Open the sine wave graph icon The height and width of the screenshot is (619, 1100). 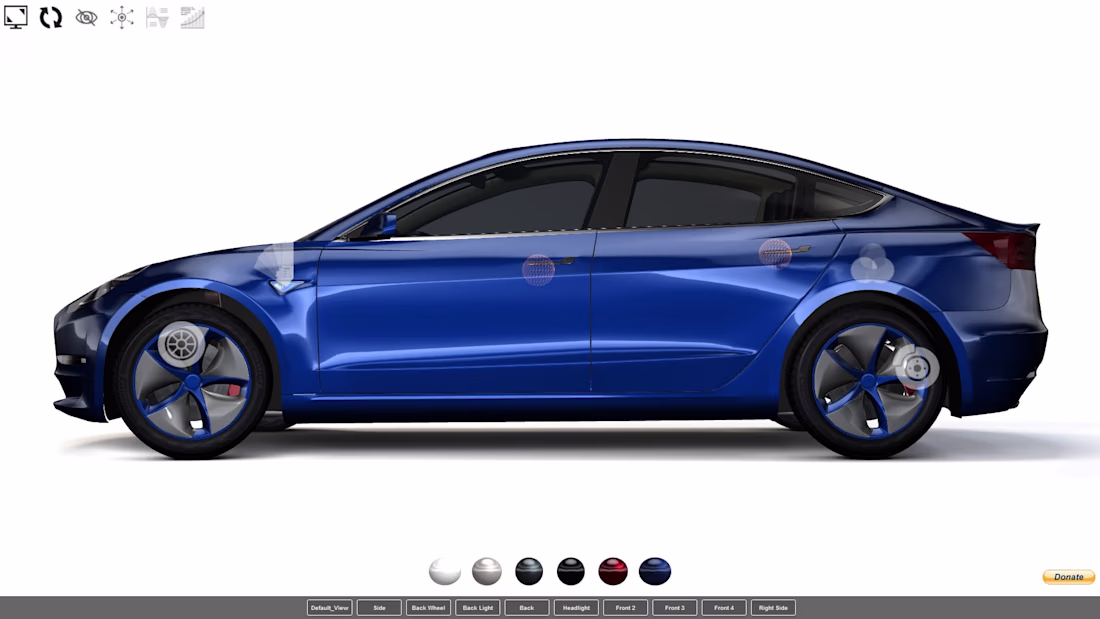(157, 17)
